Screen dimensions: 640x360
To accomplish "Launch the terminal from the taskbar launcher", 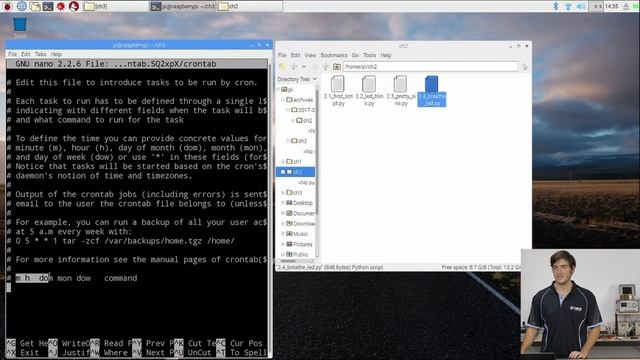I will click(x=48, y=6).
